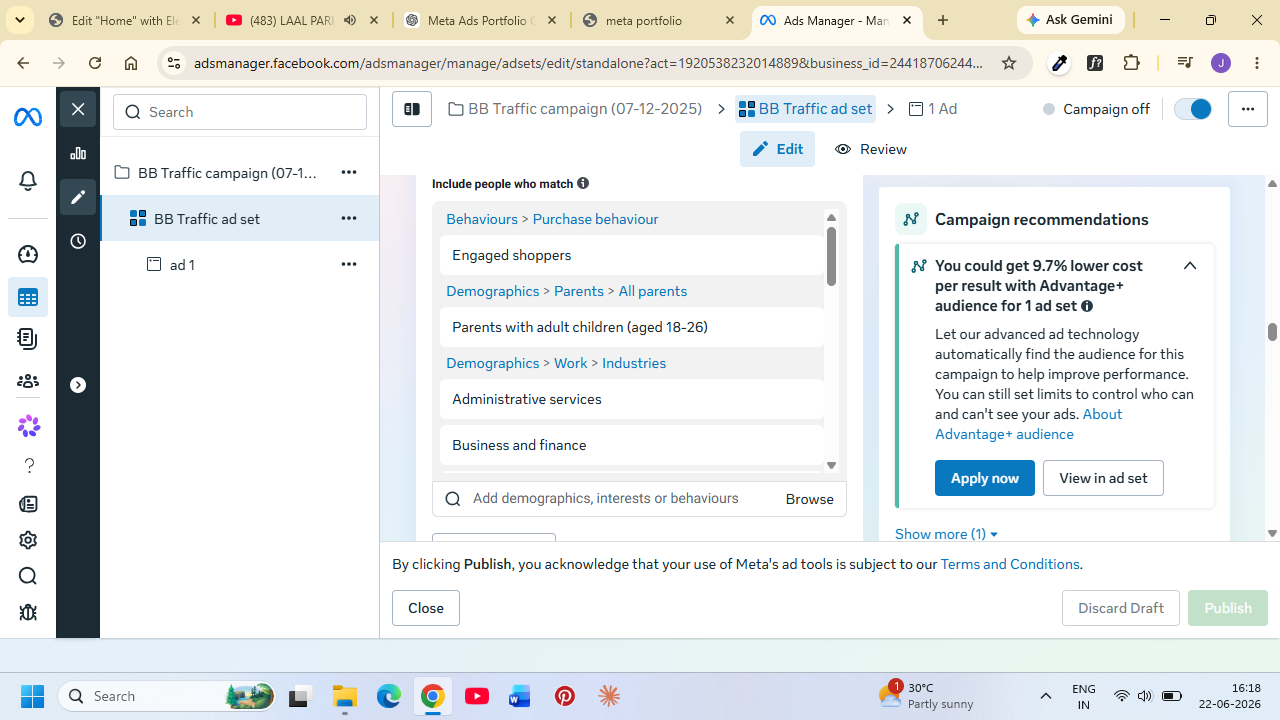
Task: Open the Chrome extensions puzzle icon
Action: tap(1132, 63)
